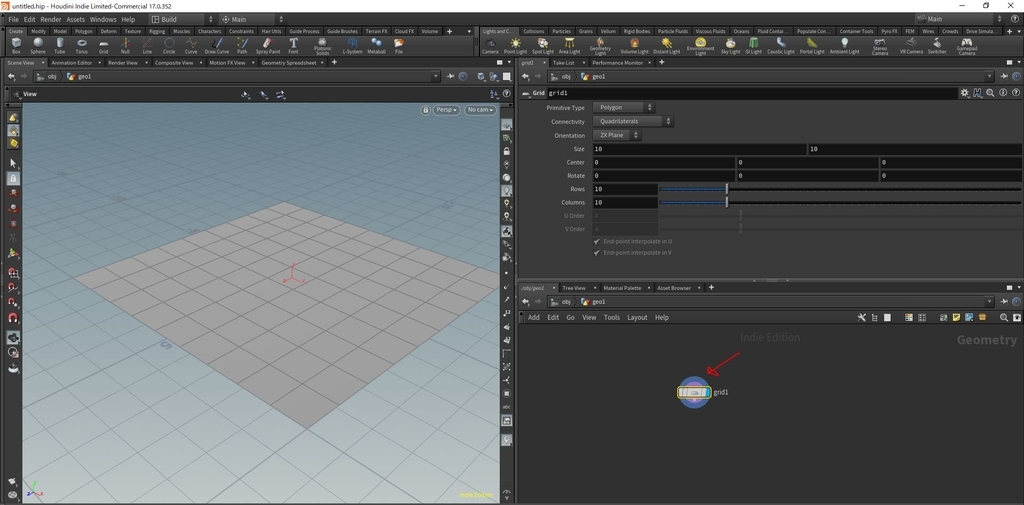
Task: Switch to the Material Palette tab
Action: click(622, 288)
